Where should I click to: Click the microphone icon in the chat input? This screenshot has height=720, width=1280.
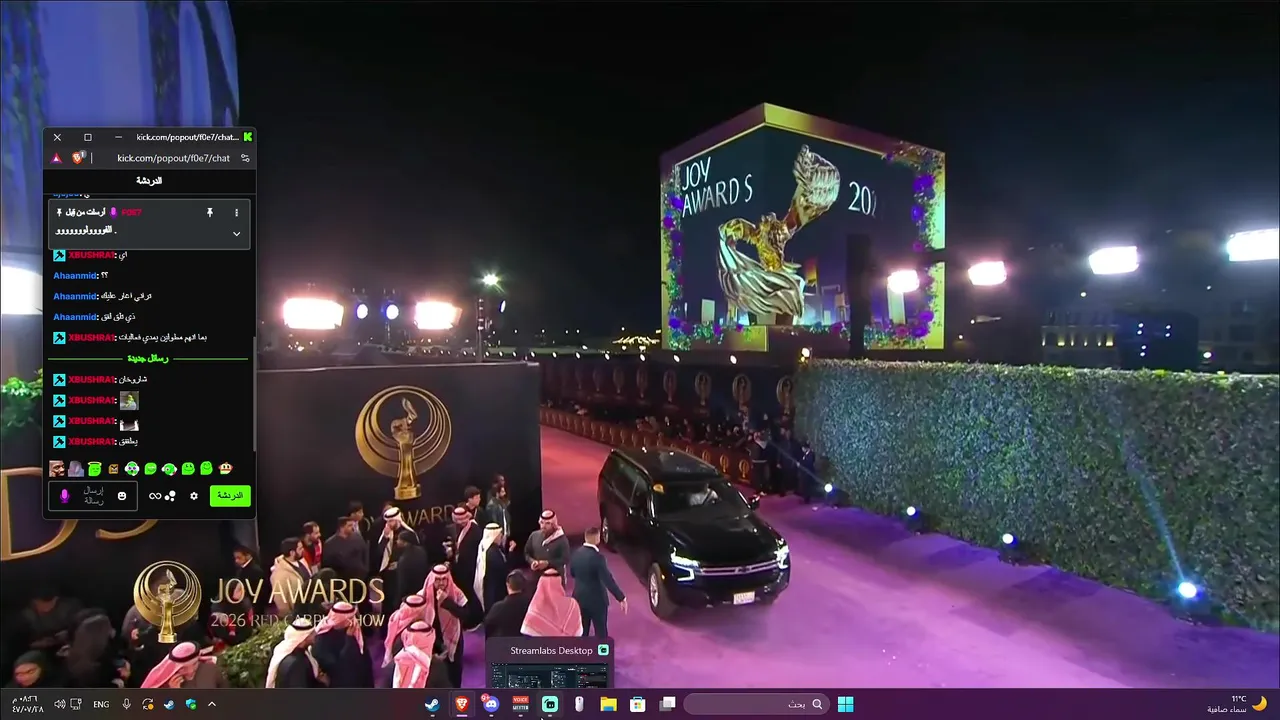pyautogui.click(x=65, y=496)
